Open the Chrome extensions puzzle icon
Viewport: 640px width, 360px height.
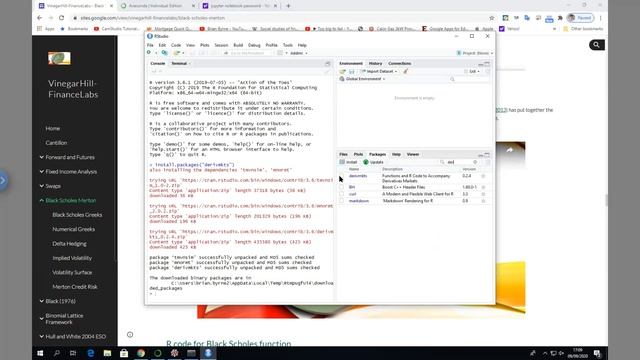click(x=560, y=18)
